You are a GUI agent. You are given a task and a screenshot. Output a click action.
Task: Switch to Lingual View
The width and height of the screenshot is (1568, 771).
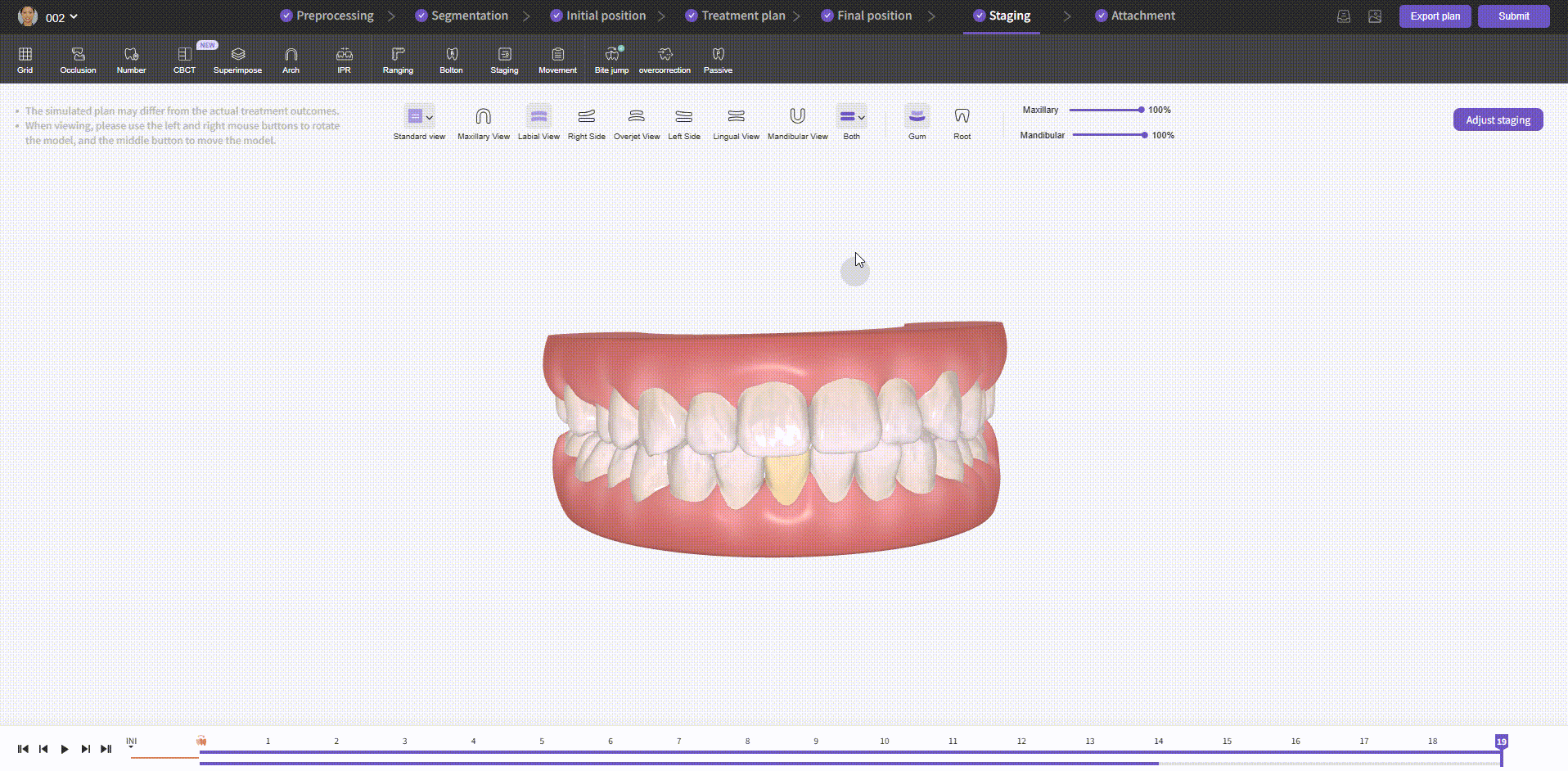736,124
